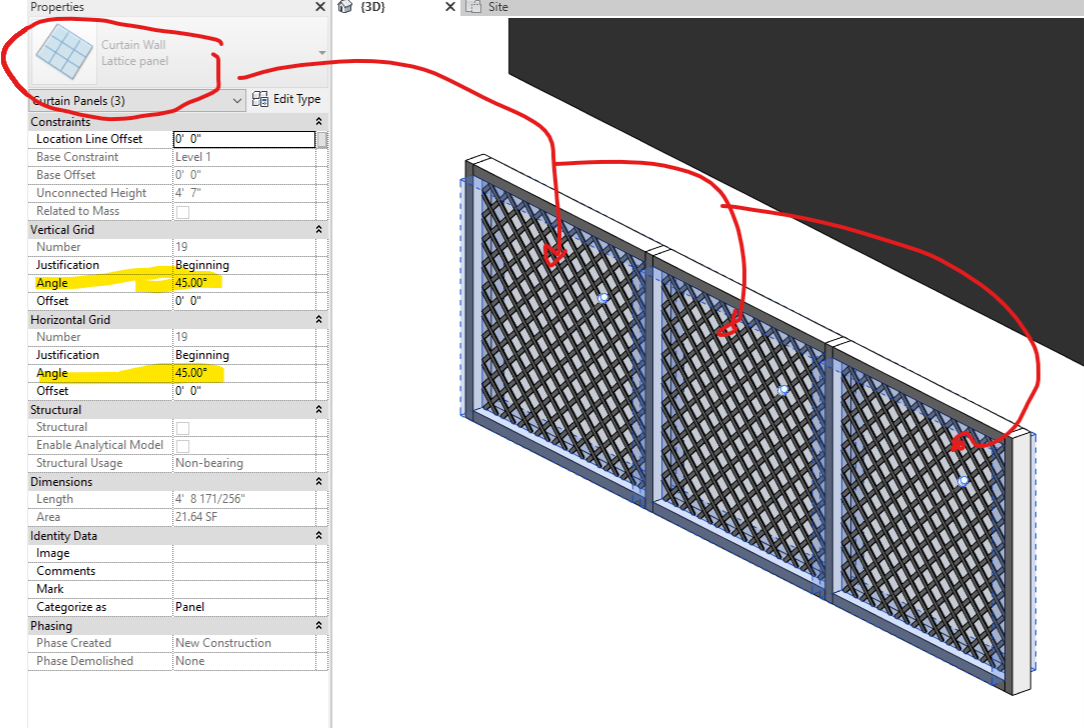Viewport: 1084px width, 728px height.
Task: Open the properties filter dropdown arrow
Action: (x=322, y=53)
